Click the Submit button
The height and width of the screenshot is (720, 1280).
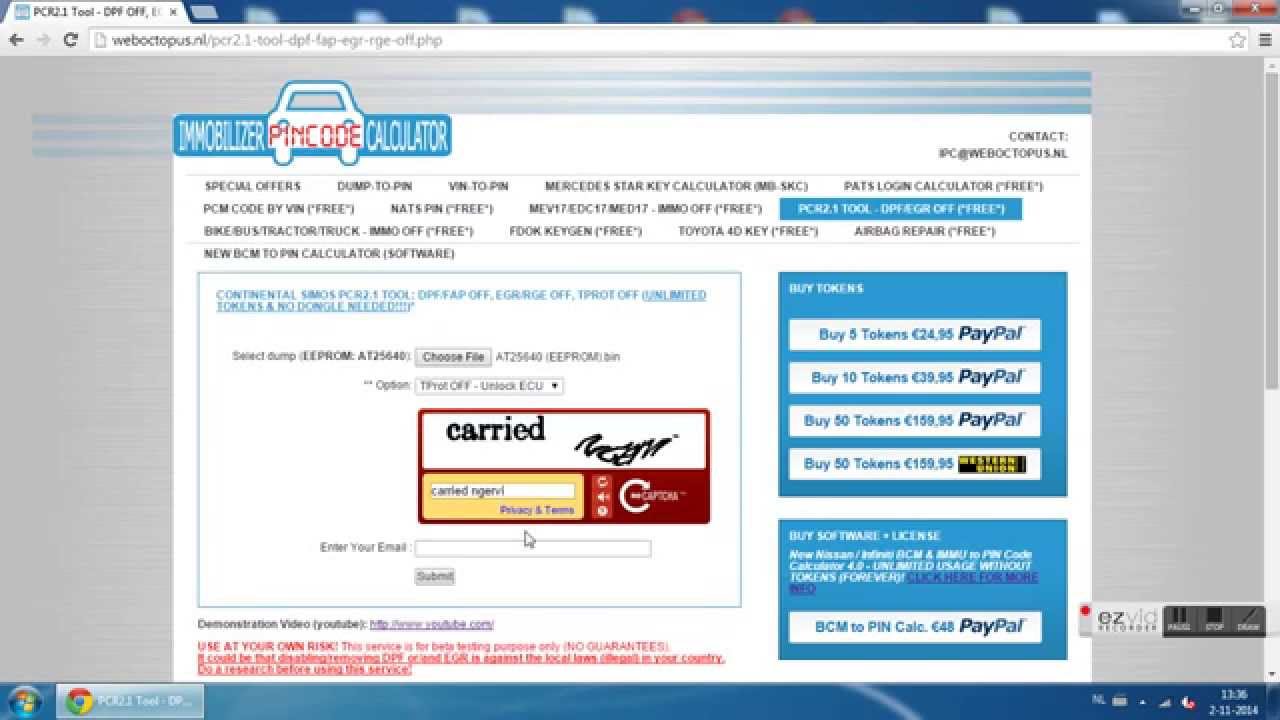[435, 577]
